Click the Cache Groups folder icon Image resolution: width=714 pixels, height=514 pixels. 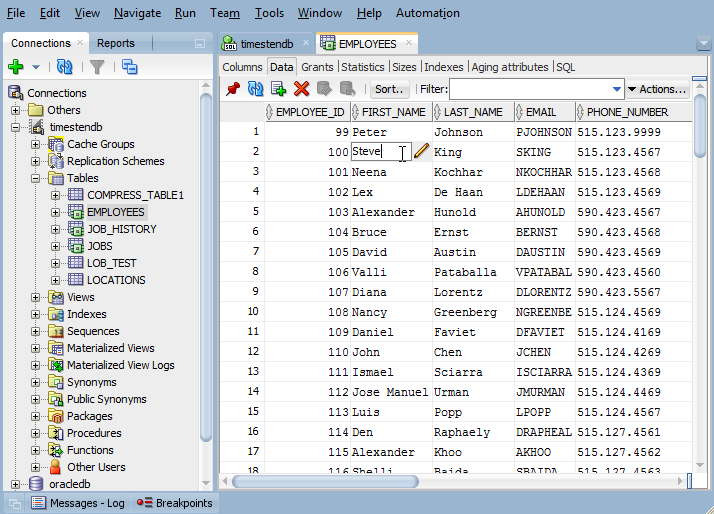(56, 144)
